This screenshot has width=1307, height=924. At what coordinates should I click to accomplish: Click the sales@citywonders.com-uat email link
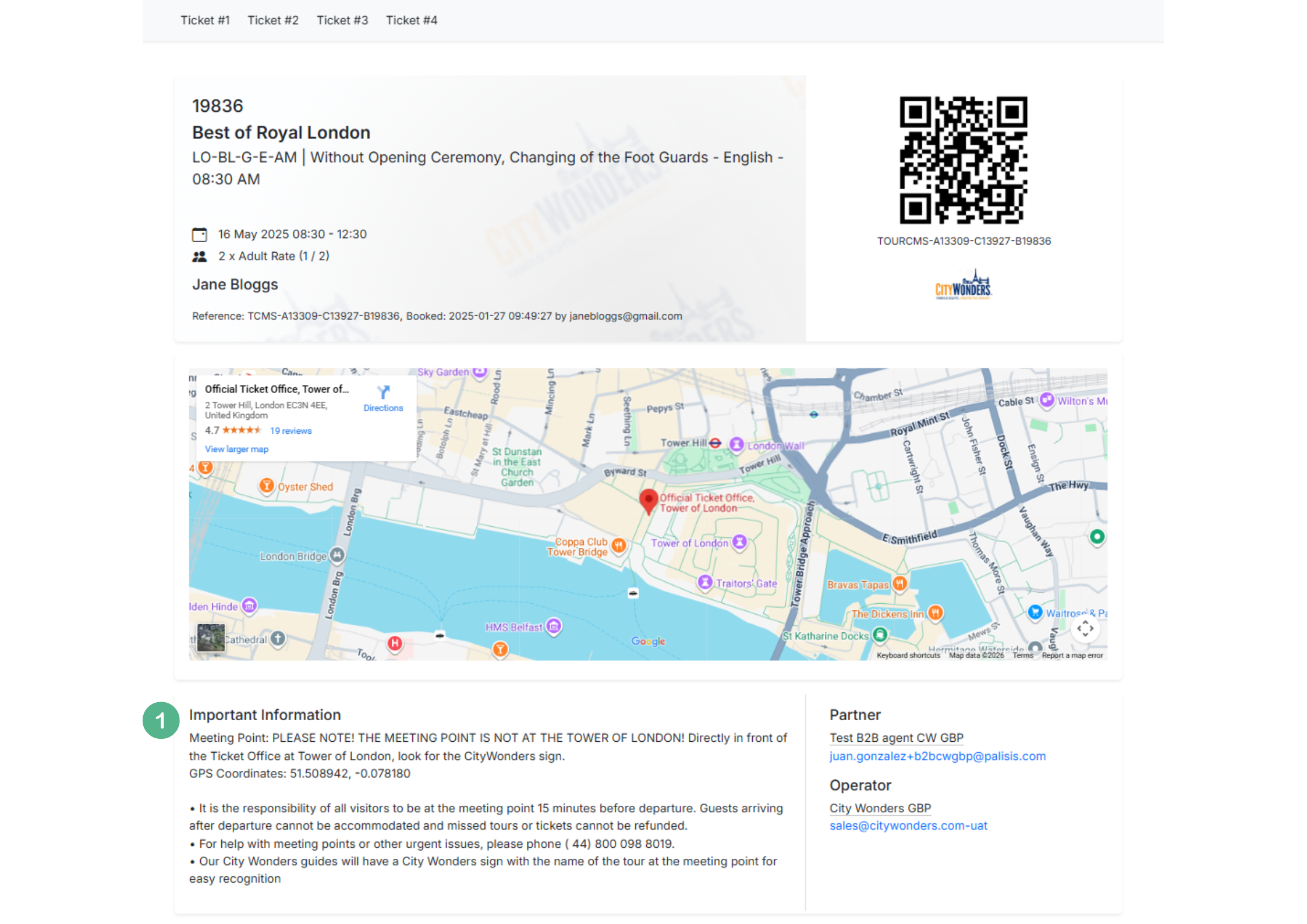pos(908,826)
